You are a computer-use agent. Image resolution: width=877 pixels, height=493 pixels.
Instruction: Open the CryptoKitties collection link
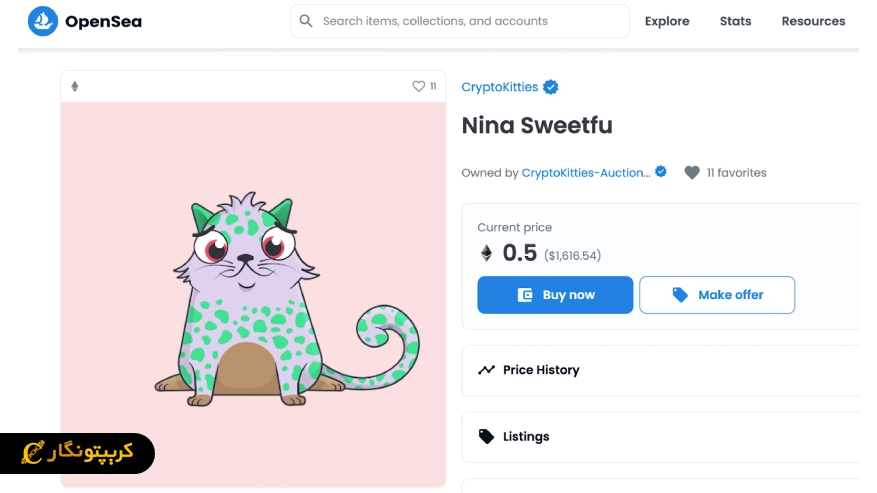coord(499,88)
